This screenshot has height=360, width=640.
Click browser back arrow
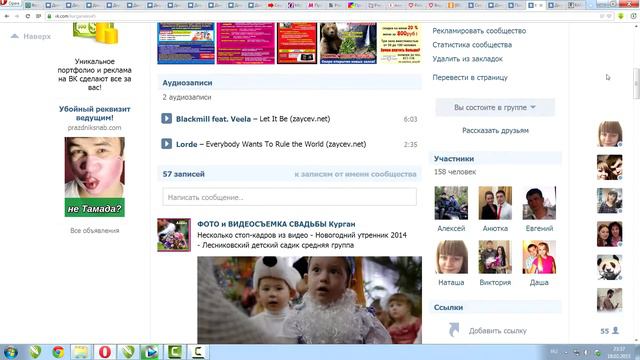pos(7,16)
